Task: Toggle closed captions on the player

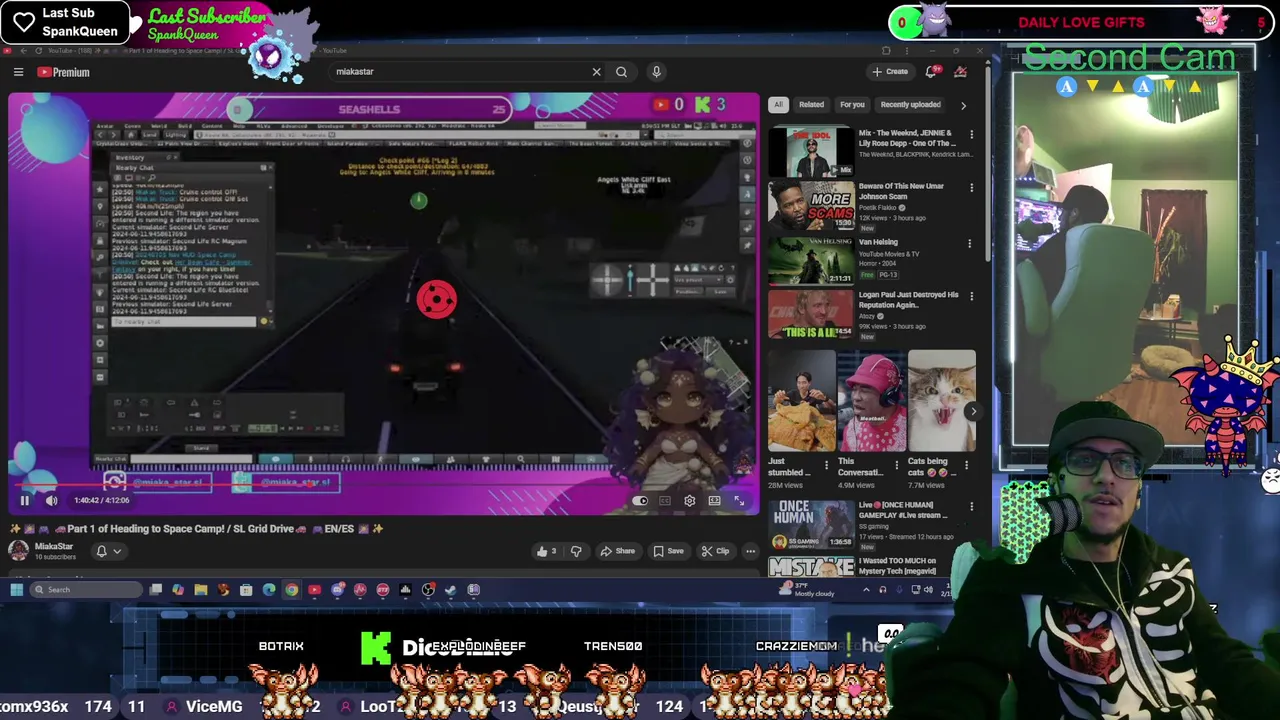Action: tap(665, 500)
